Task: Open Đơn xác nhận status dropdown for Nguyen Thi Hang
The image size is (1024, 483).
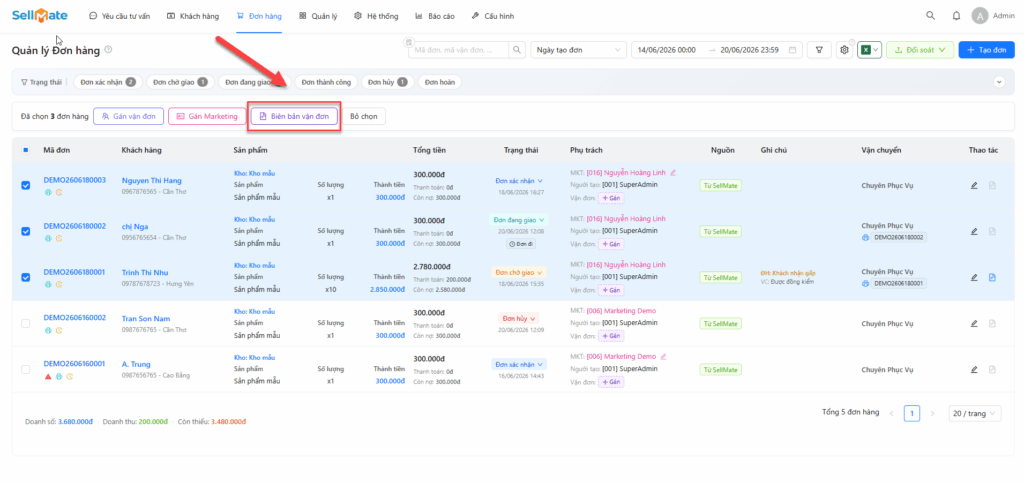Action: [x=519, y=181]
